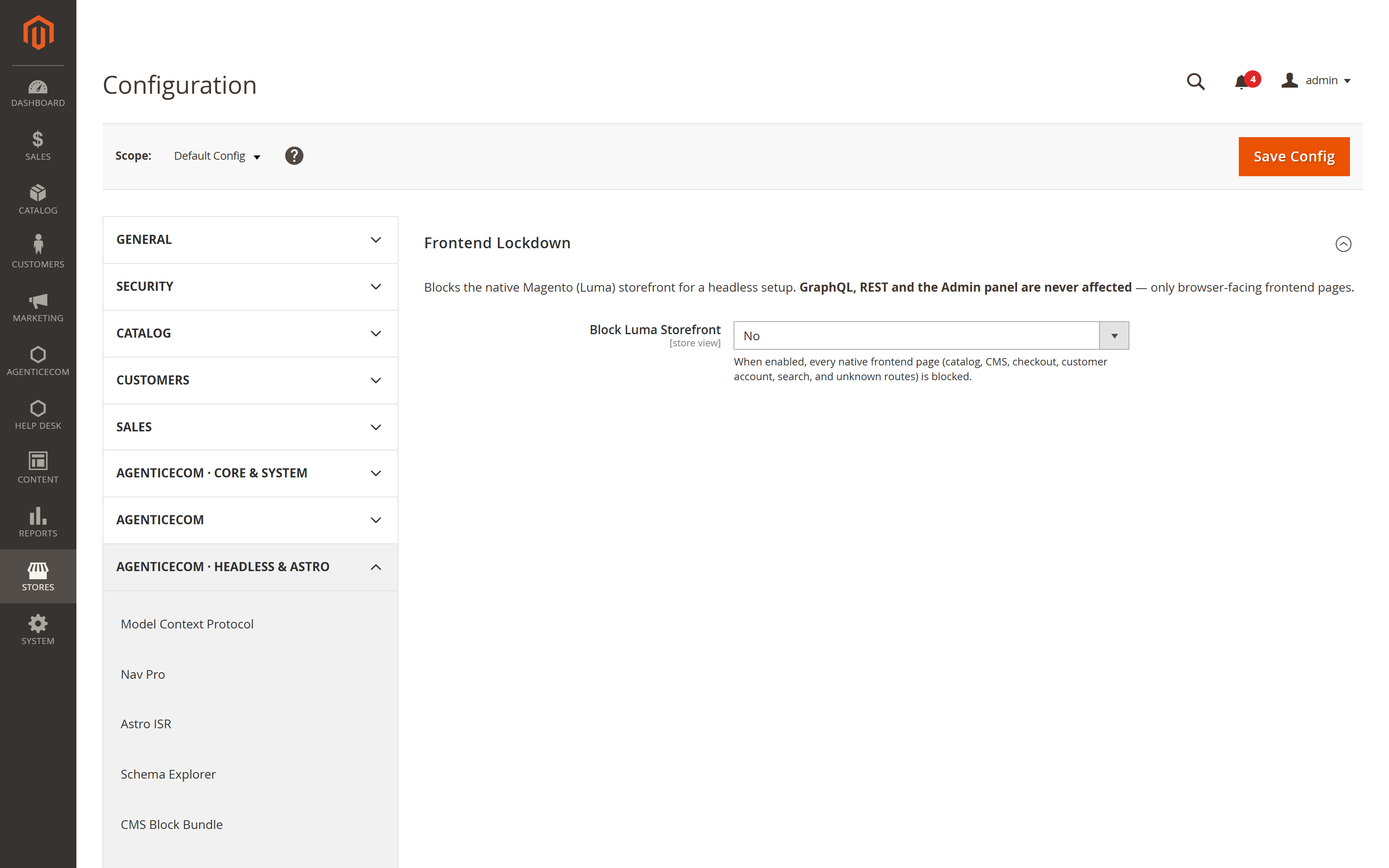Click the scope help question mark icon
The image size is (1389, 868).
294,155
